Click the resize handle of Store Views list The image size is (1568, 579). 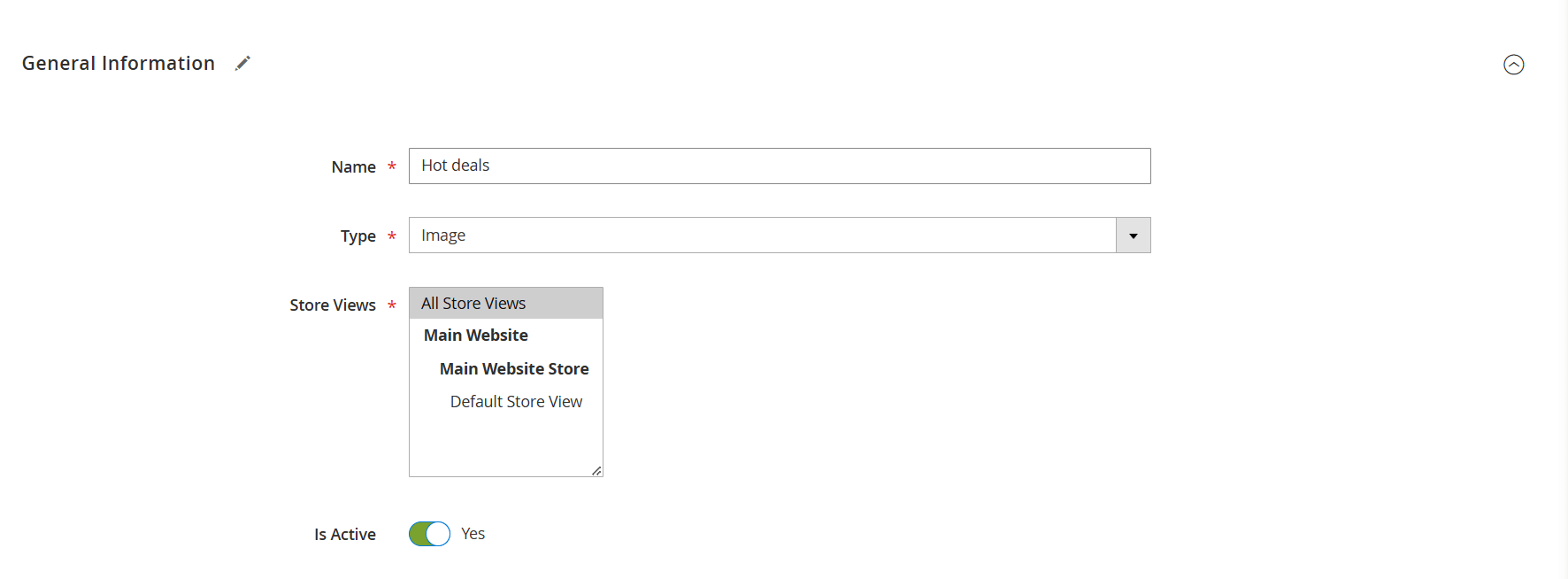596,471
